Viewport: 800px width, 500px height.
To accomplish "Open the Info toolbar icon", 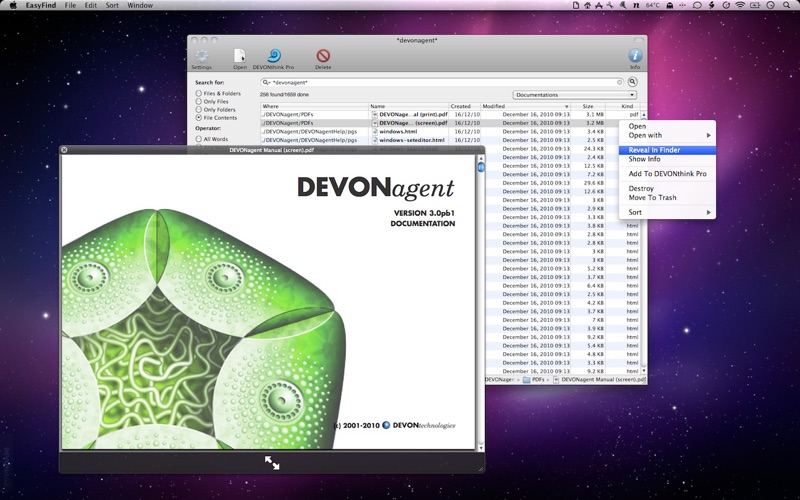I will click(x=634, y=57).
